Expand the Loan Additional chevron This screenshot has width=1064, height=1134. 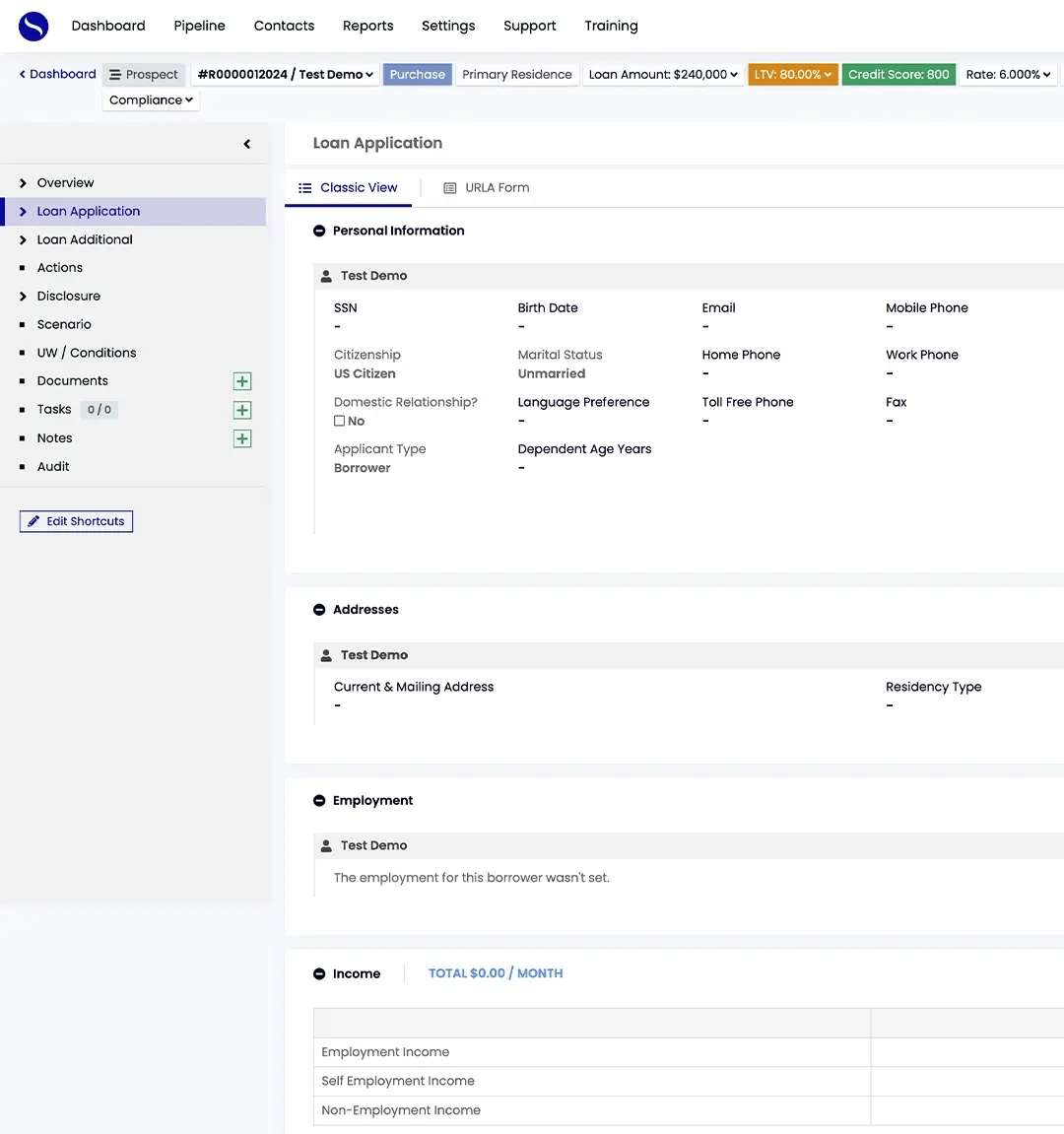23,239
